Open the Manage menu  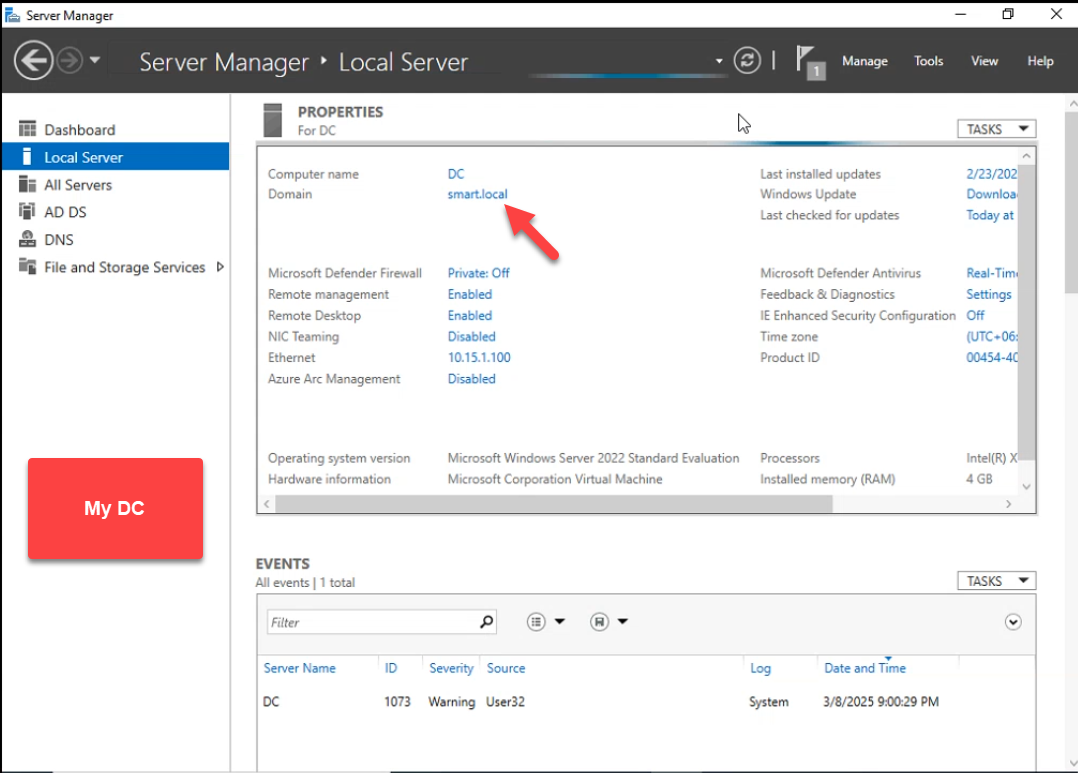[865, 61]
